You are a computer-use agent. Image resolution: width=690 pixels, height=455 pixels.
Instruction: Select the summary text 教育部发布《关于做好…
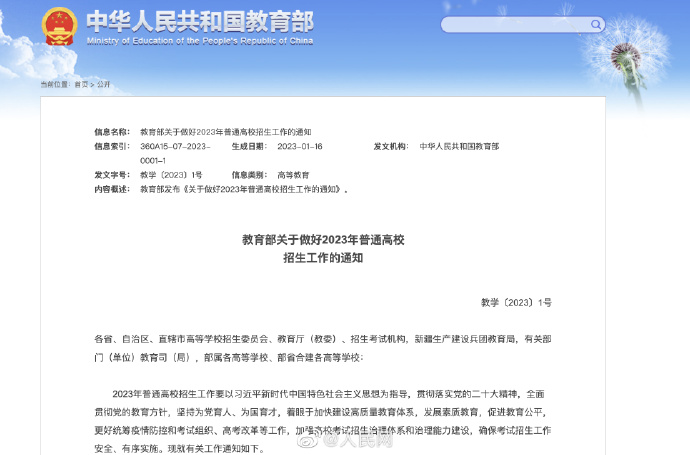[244, 189]
